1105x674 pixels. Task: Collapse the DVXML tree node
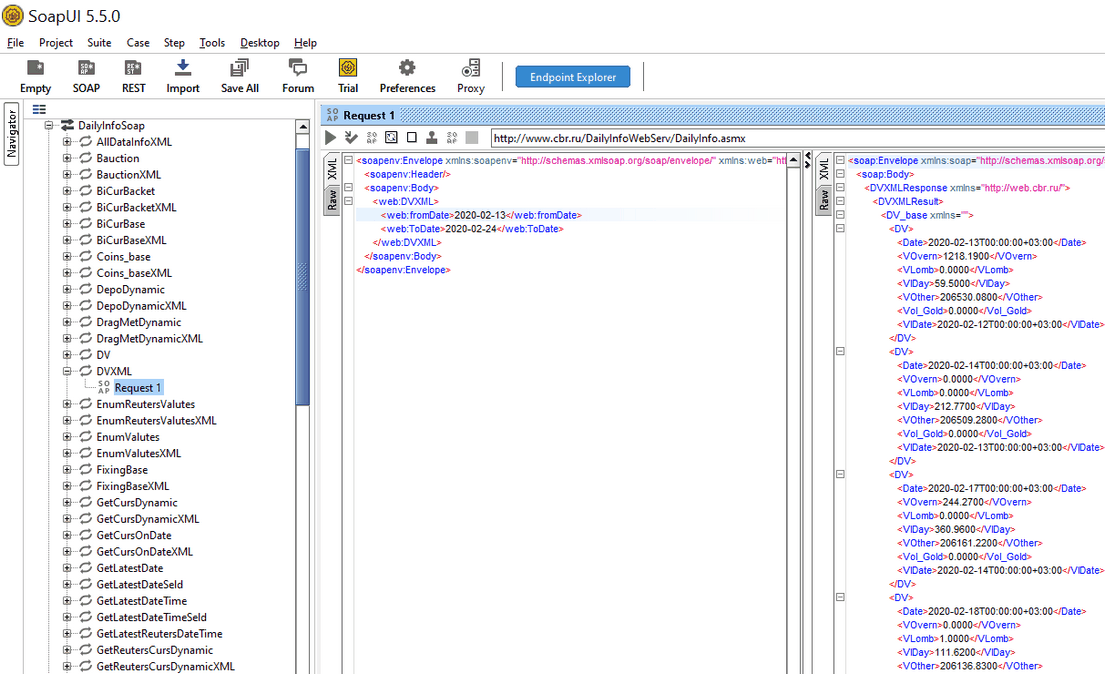[x=68, y=371]
